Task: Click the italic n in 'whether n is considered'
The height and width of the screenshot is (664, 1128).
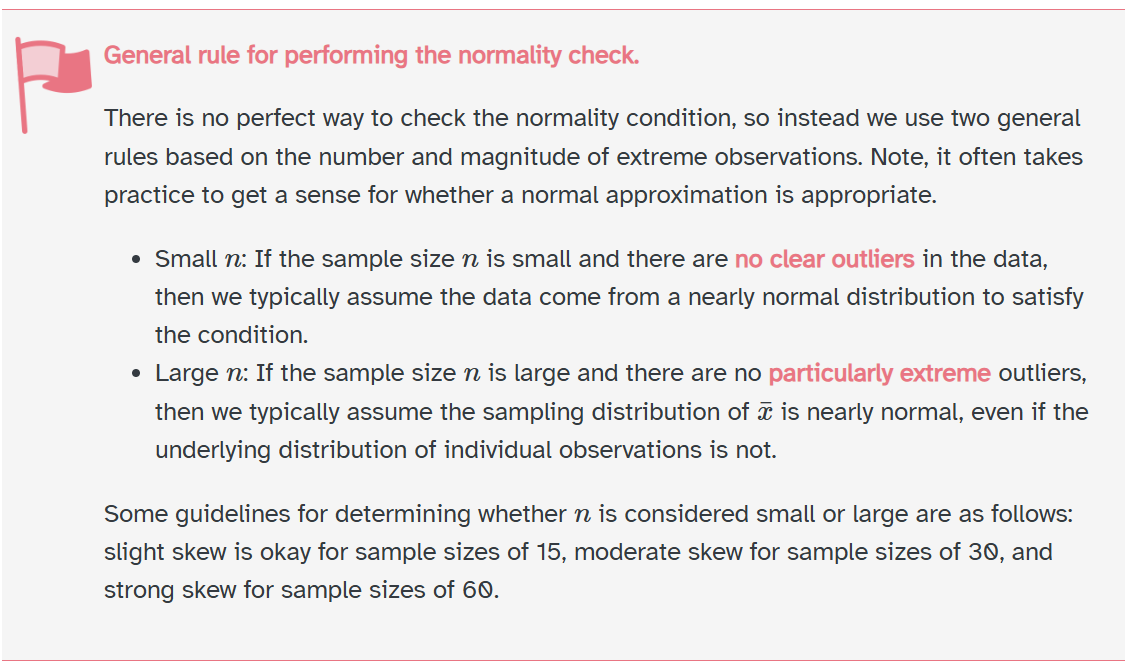Action: pos(582,515)
